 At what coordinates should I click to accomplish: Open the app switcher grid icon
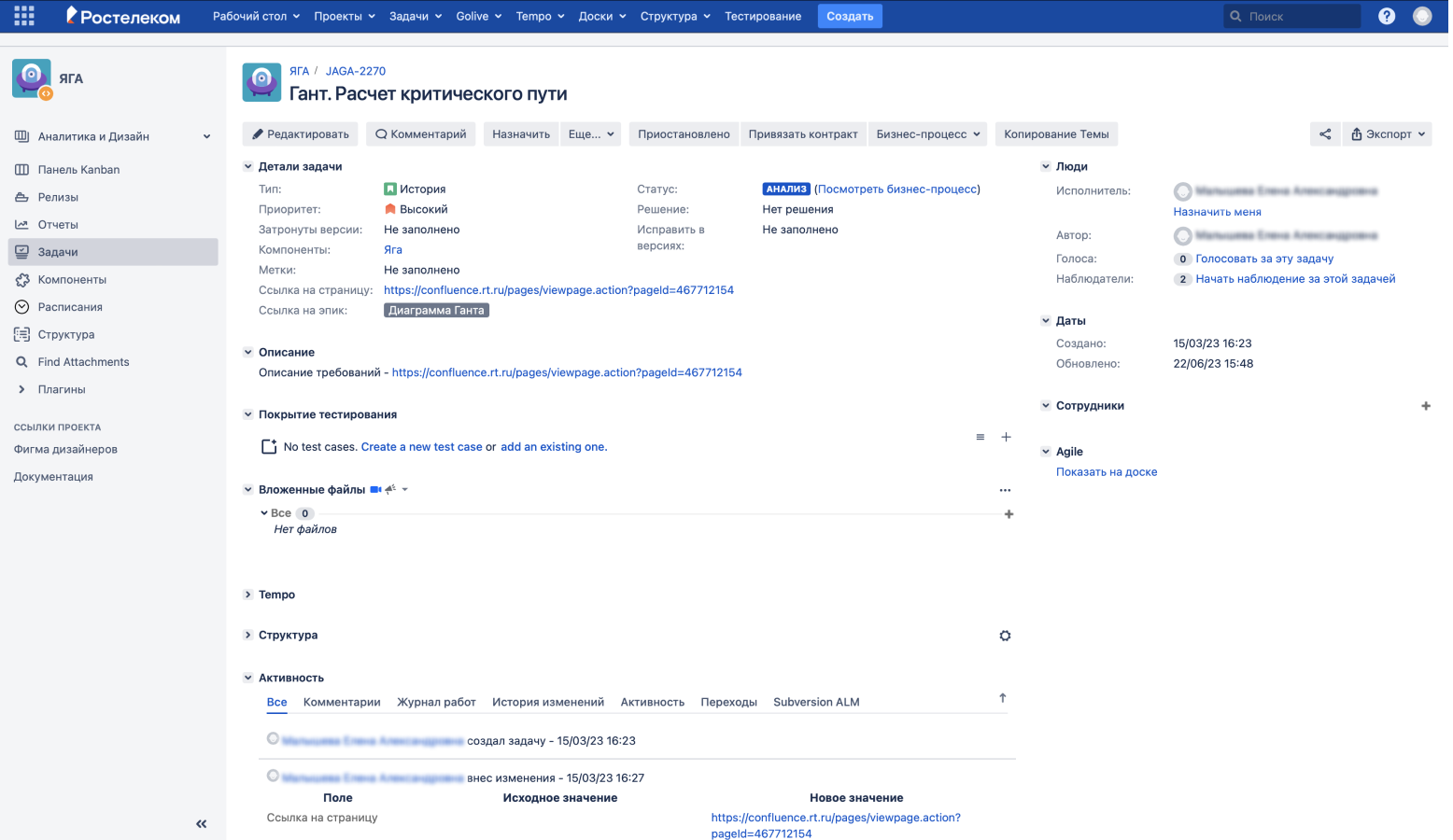point(24,16)
